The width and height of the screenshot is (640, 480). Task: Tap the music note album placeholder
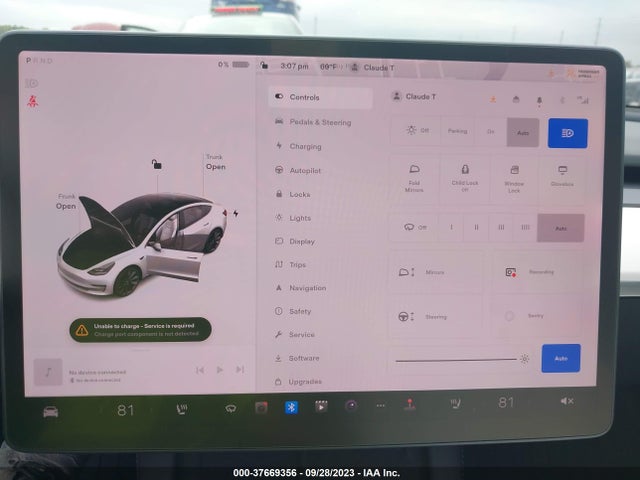click(x=48, y=372)
